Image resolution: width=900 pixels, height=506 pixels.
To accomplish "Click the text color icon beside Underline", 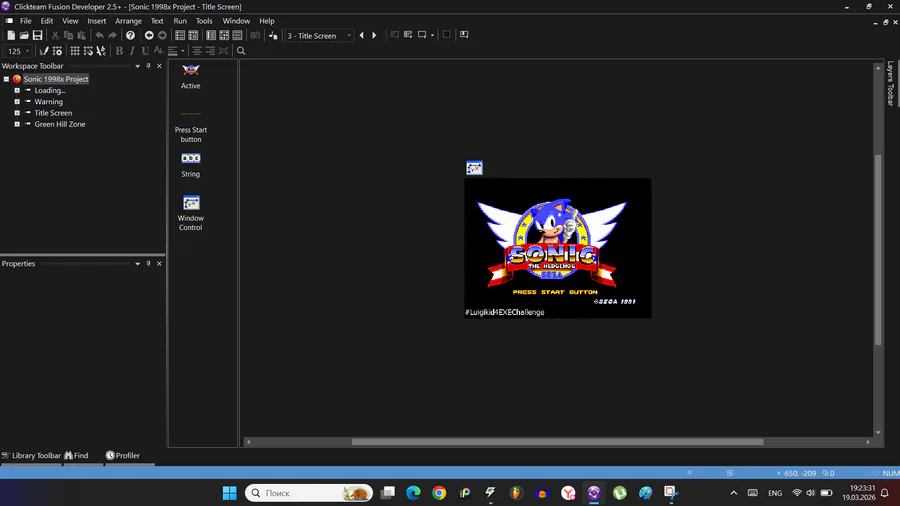I will pos(158,51).
